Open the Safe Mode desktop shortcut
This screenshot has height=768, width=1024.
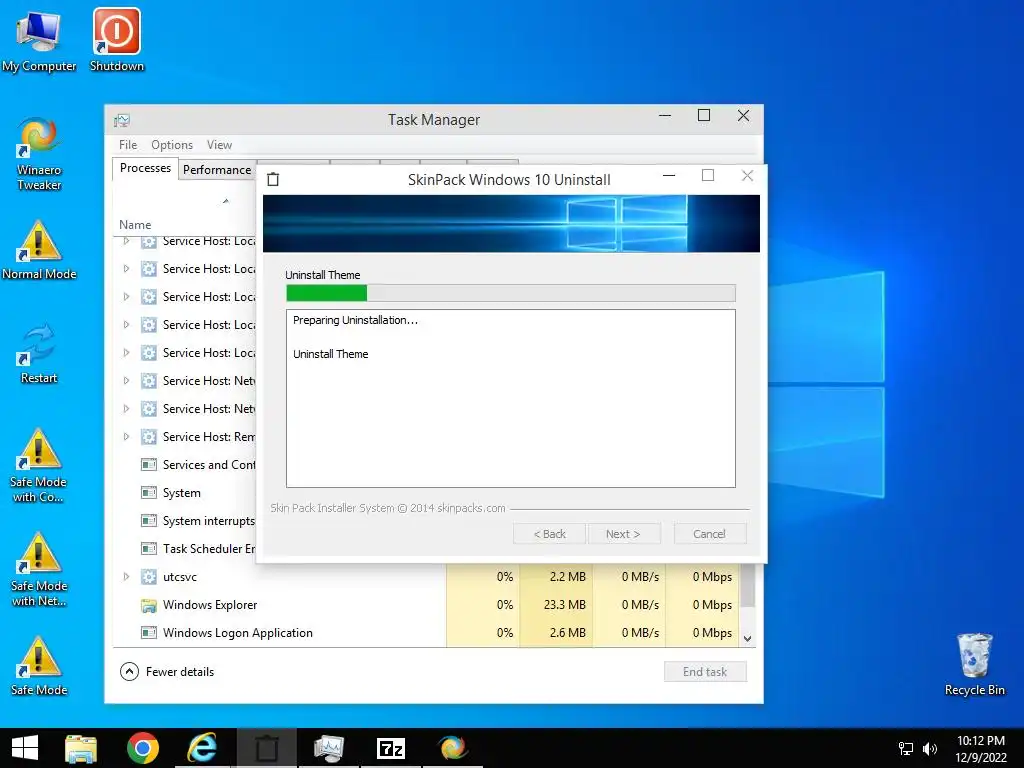39,666
